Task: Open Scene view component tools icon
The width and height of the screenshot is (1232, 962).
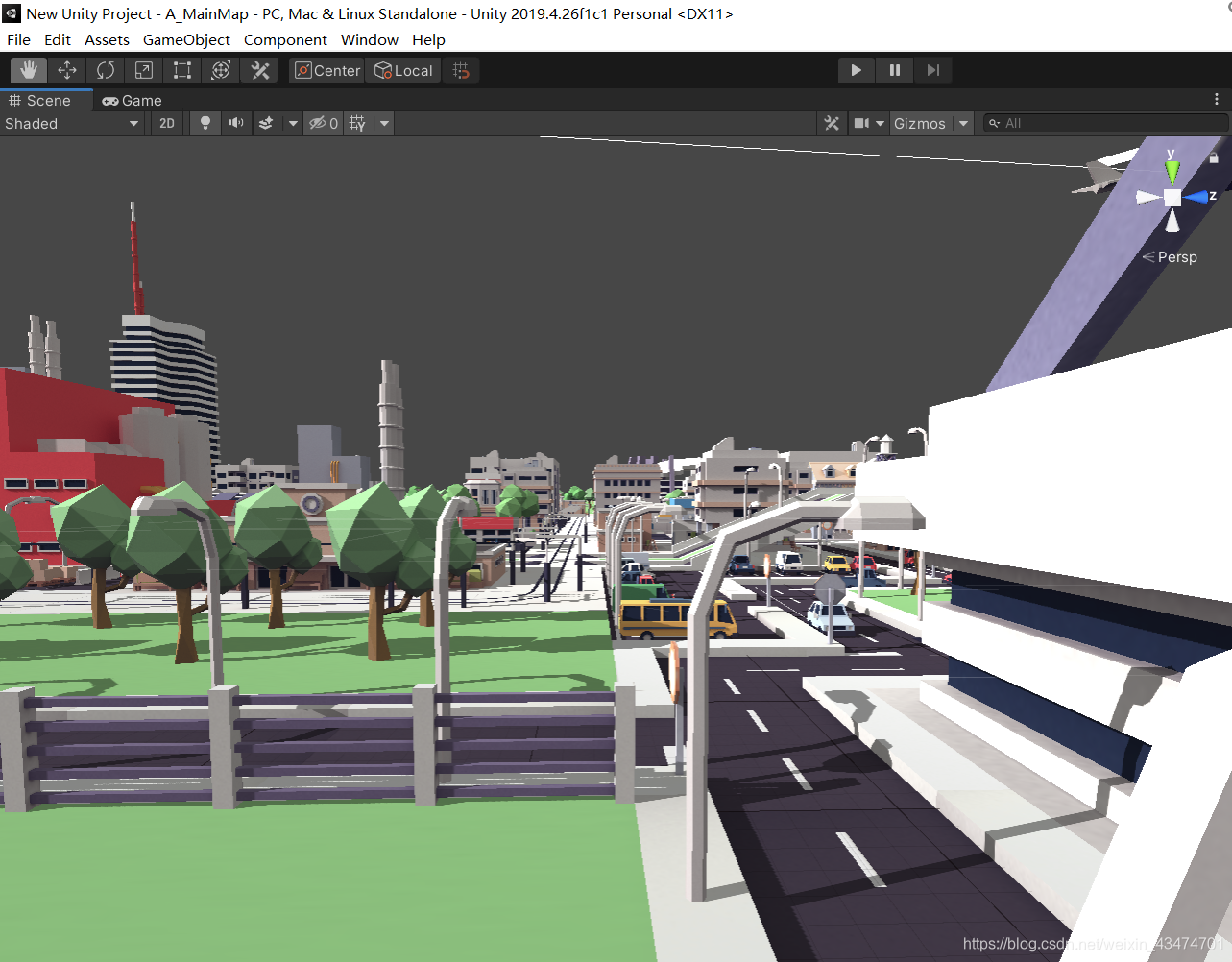Action: (x=832, y=123)
